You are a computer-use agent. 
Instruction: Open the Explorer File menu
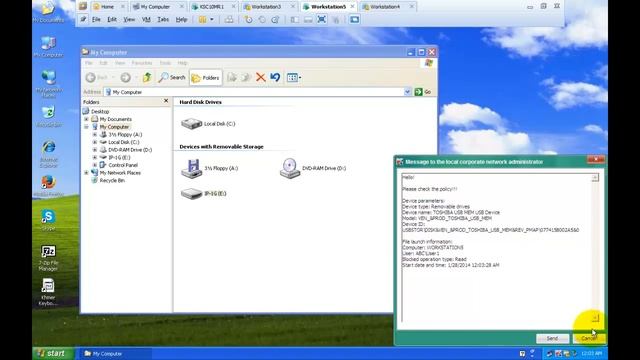click(89, 63)
